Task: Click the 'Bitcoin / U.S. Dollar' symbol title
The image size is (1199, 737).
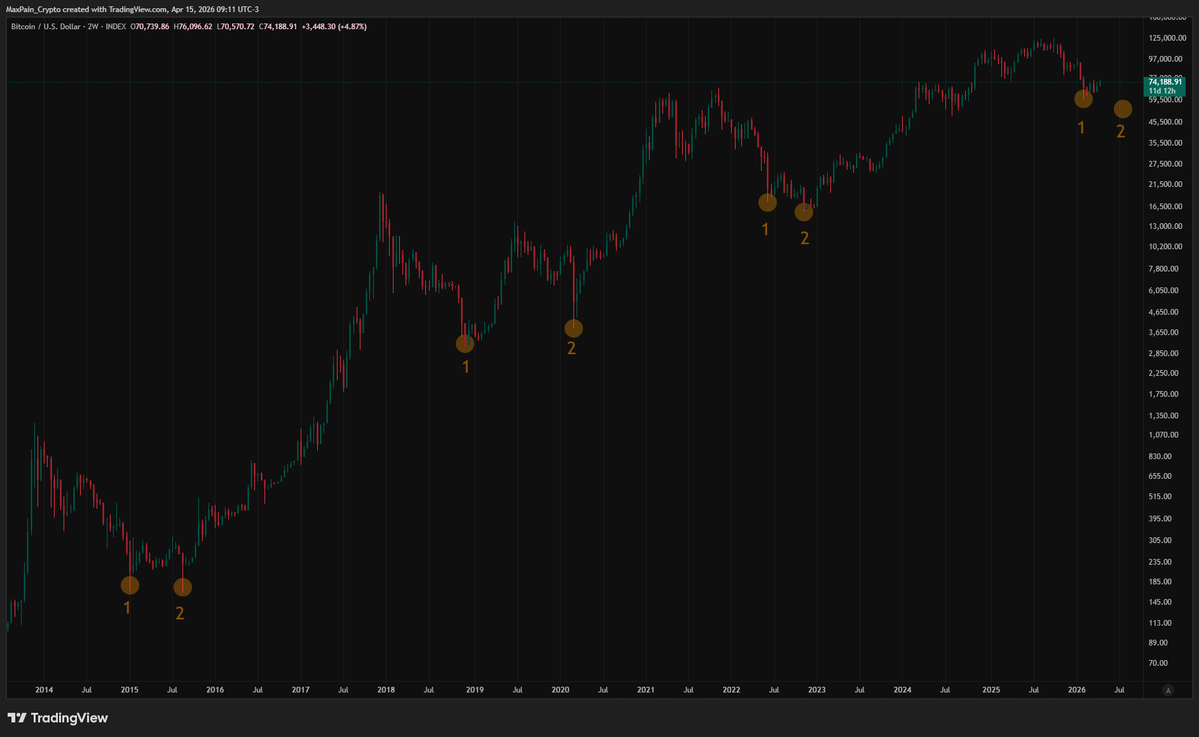Action: 45,27
